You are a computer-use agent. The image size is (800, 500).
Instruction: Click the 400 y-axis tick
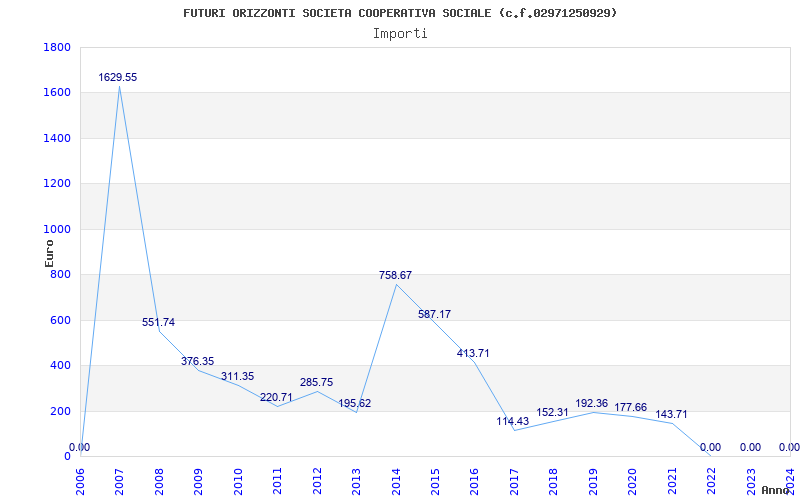coord(61,366)
